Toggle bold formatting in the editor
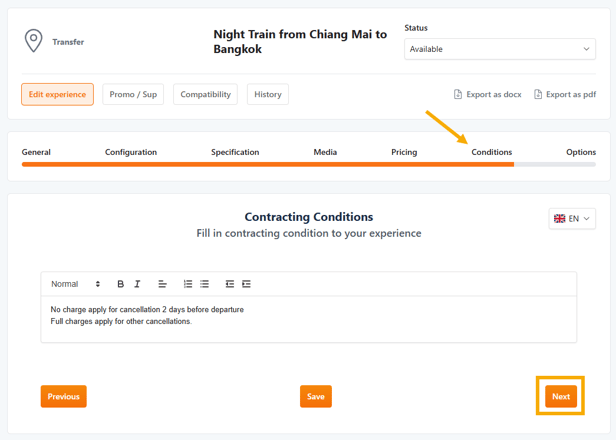 tap(121, 284)
